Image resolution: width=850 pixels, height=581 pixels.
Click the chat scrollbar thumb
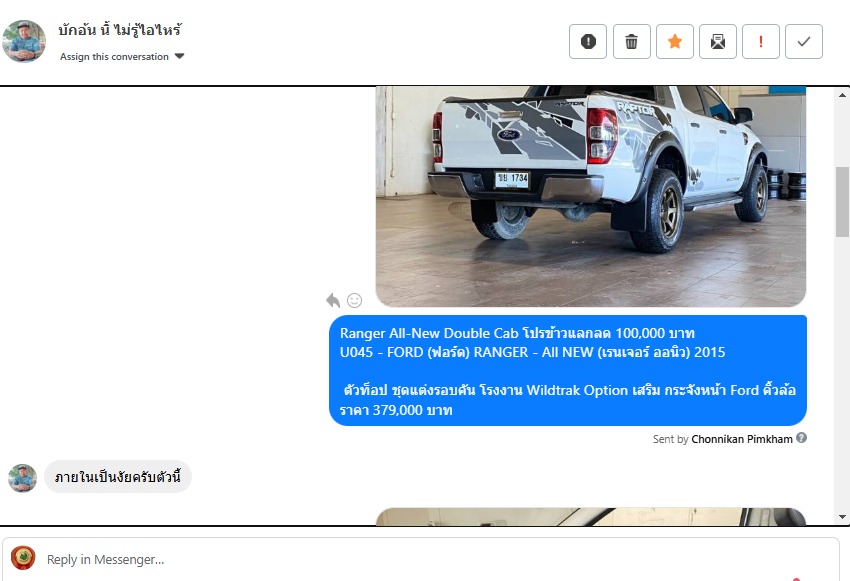point(842,202)
